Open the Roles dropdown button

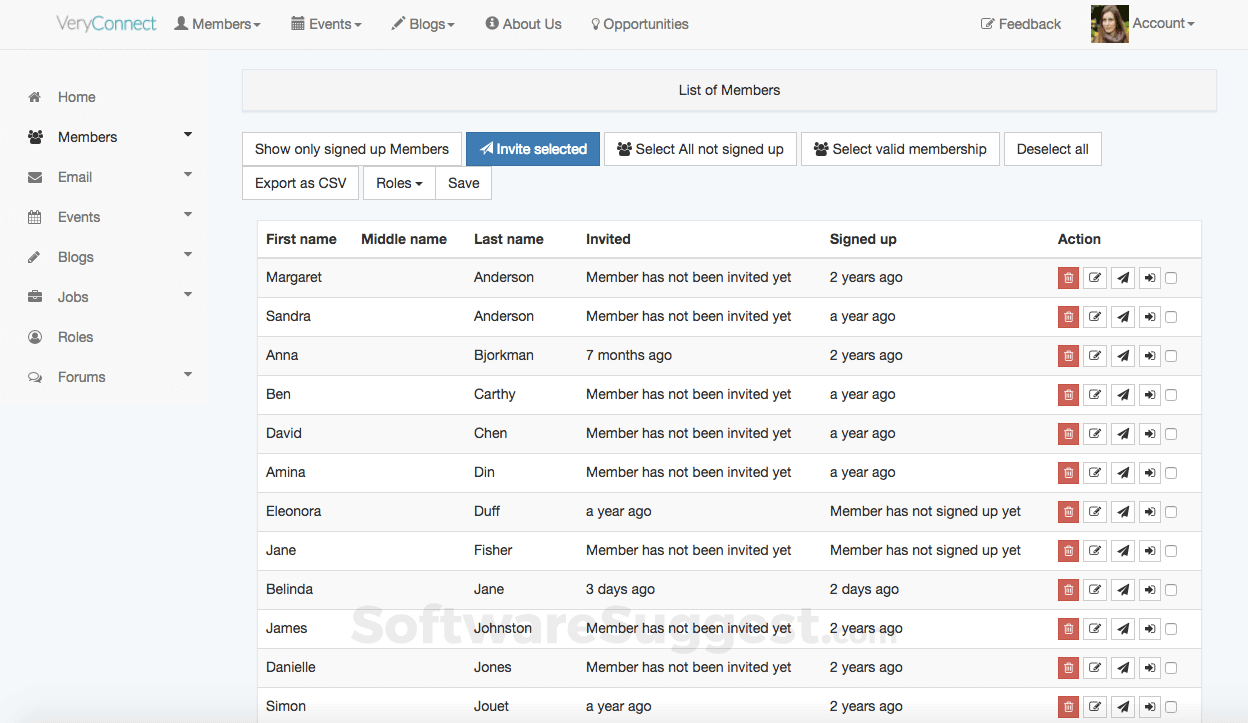point(399,183)
